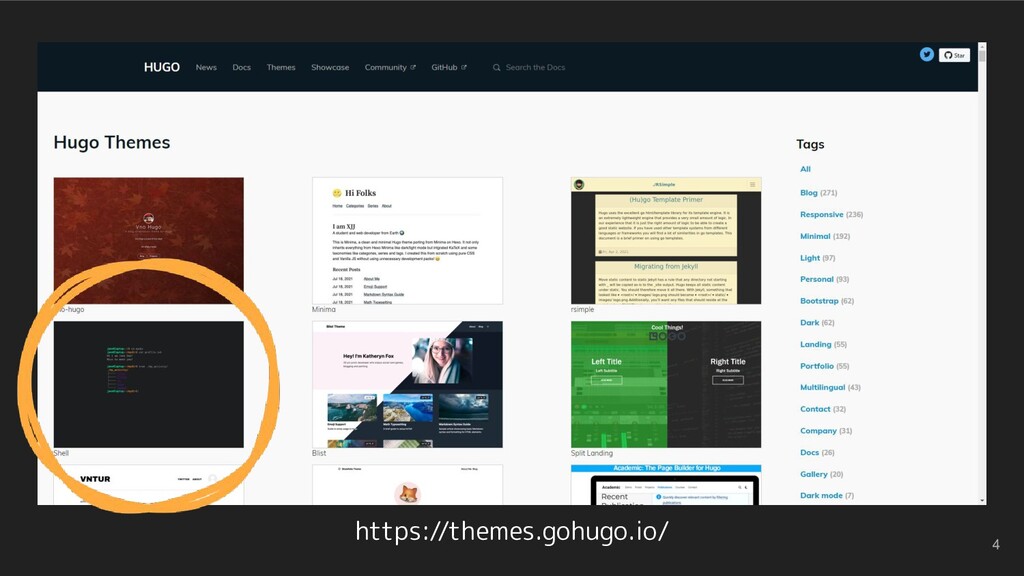Click the Hugo Themes heading
Image resolution: width=1024 pixels, height=576 pixels.
click(x=112, y=142)
